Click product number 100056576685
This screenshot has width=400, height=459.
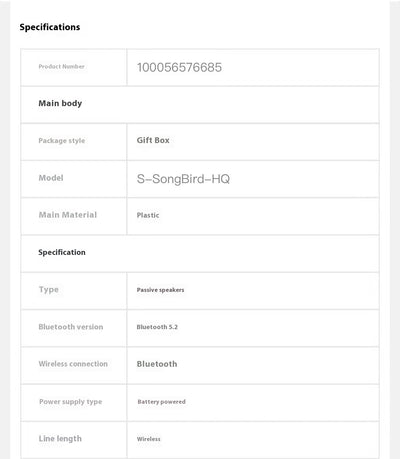(179, 67)
